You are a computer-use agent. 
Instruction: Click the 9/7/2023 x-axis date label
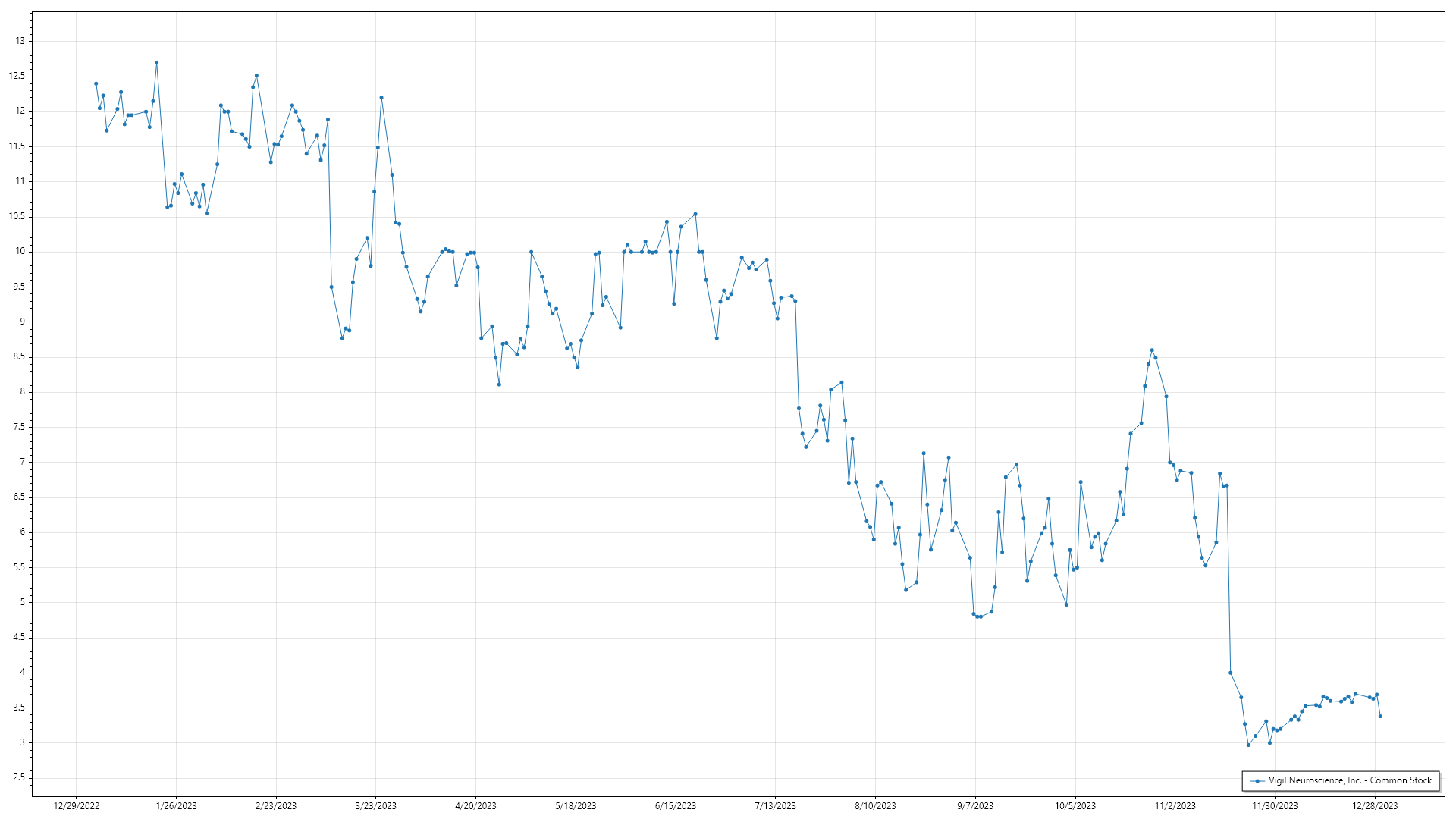975,806
